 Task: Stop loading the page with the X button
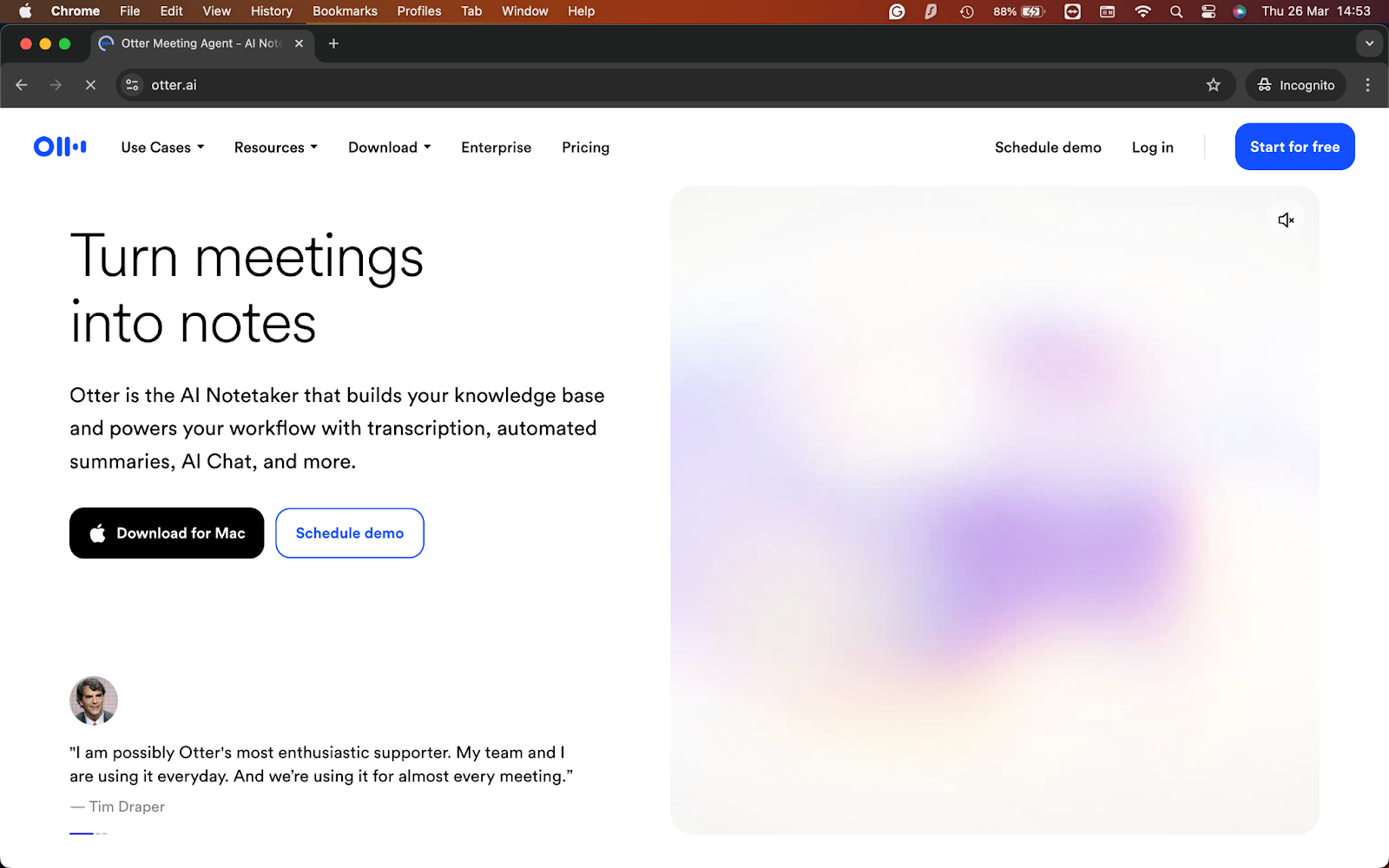tap(90, 85)
